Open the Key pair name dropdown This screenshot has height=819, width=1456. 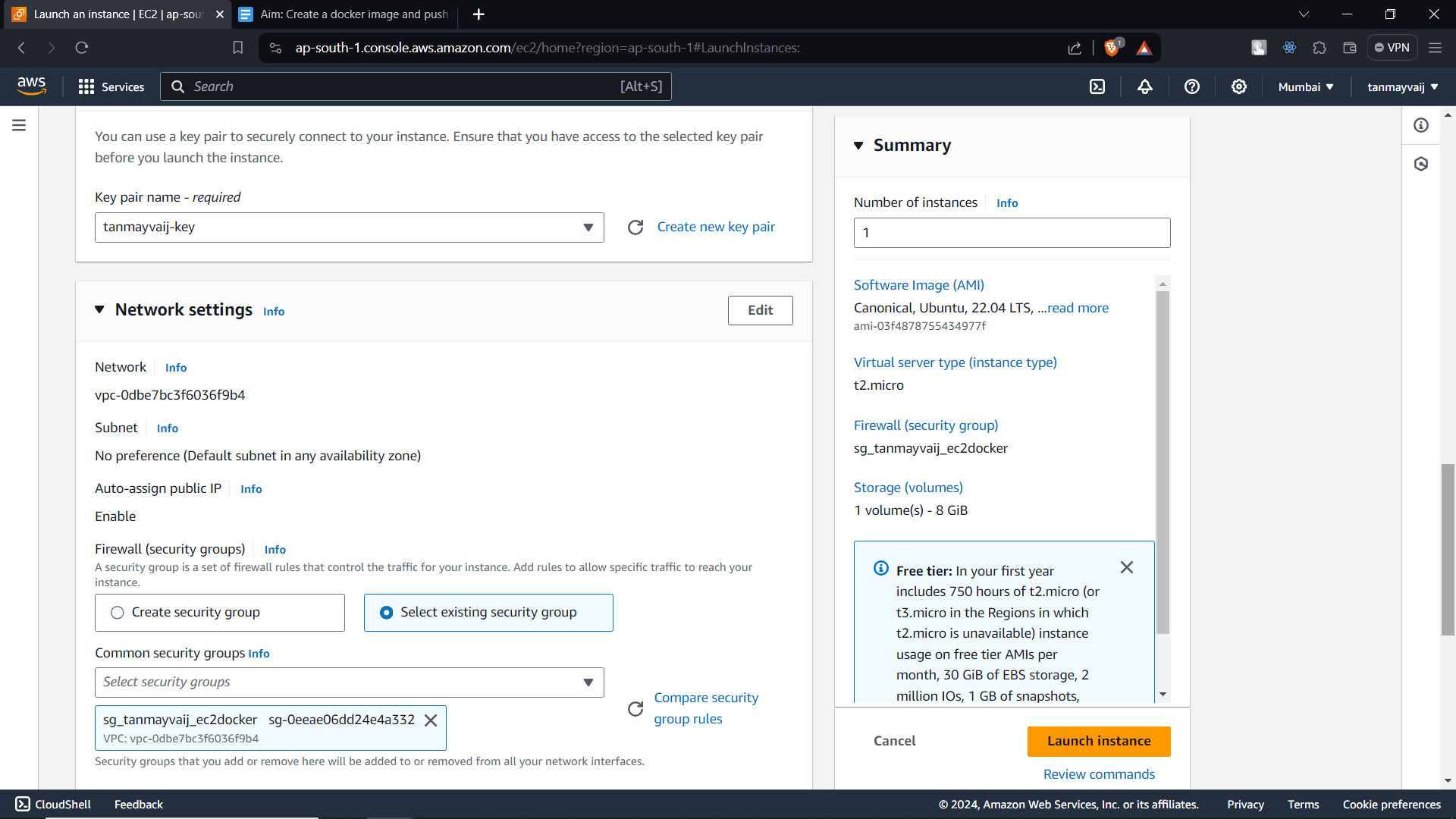click(349, 227)
